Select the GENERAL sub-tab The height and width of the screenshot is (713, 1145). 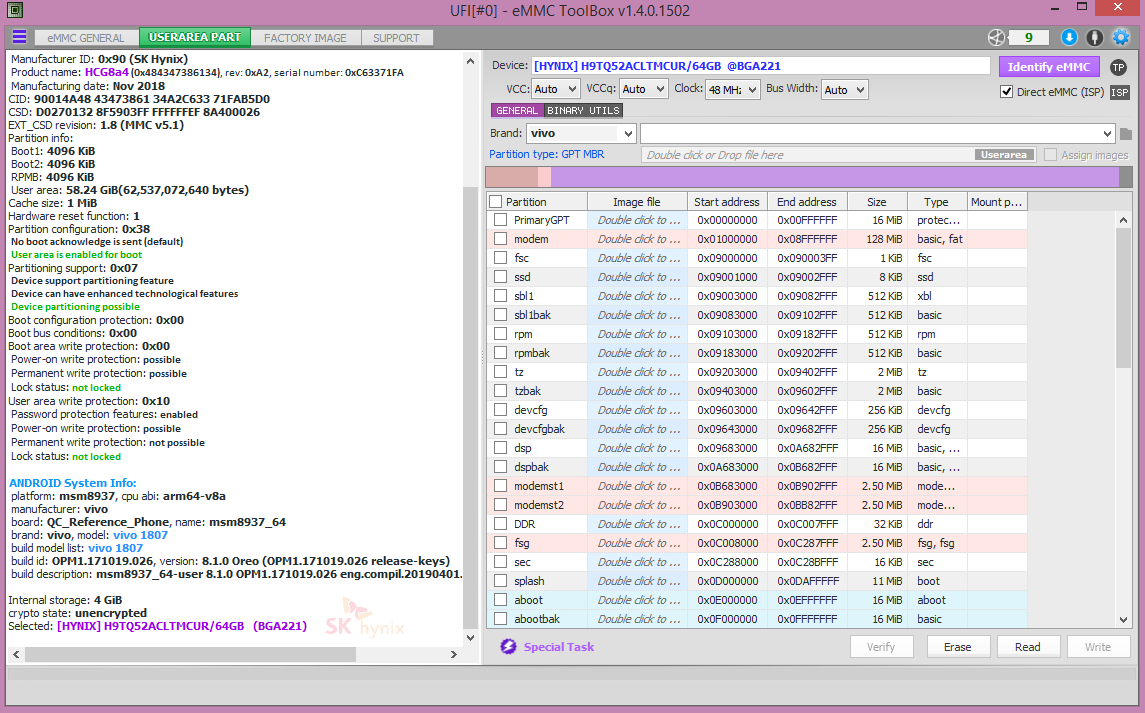517,110
